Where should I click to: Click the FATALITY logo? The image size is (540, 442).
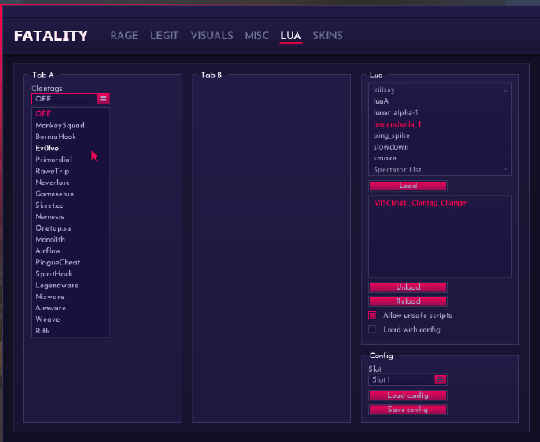click(x=51, y=36)
